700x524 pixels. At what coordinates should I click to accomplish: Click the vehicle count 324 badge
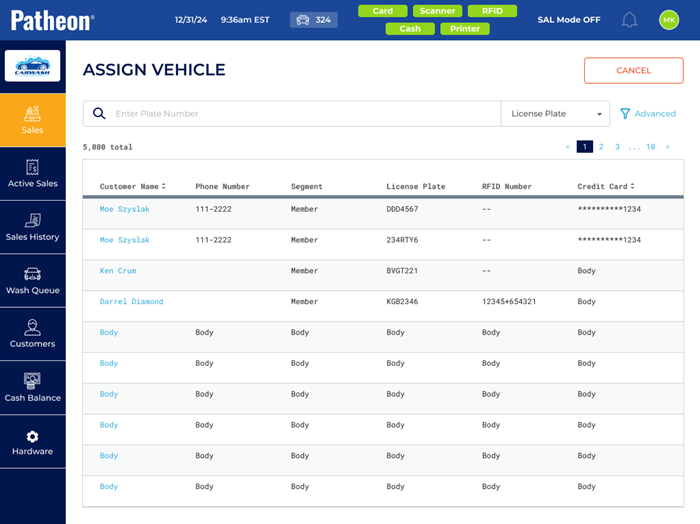(313, 20)
